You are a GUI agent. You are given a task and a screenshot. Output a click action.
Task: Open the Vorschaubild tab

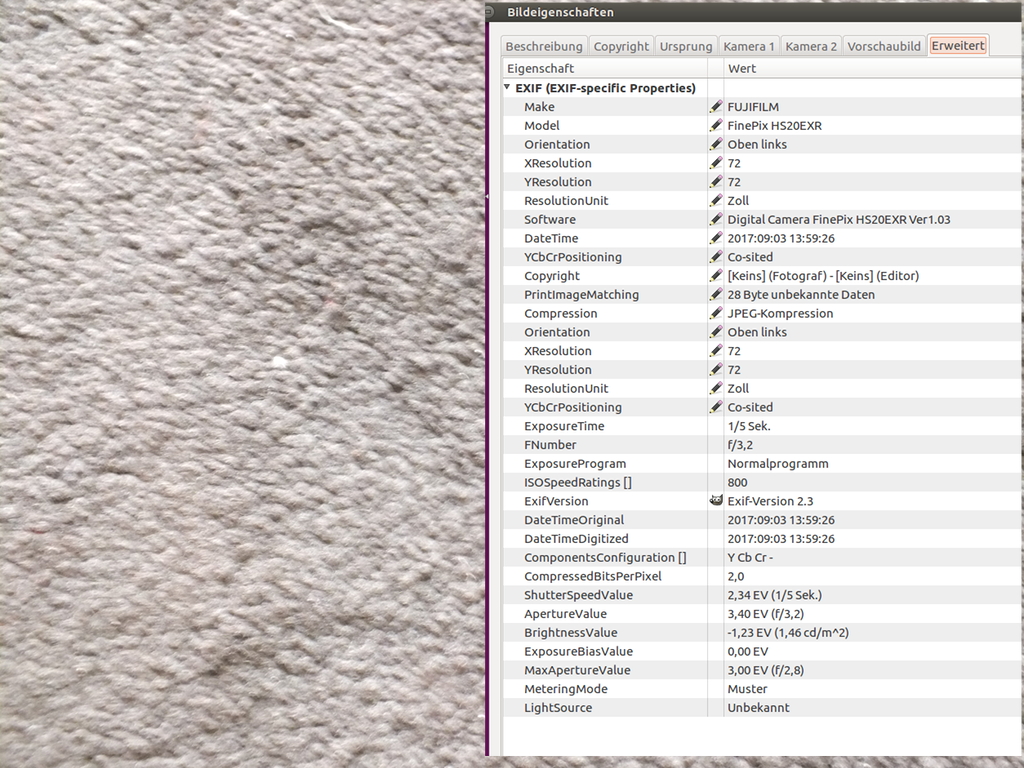(884, 46)
